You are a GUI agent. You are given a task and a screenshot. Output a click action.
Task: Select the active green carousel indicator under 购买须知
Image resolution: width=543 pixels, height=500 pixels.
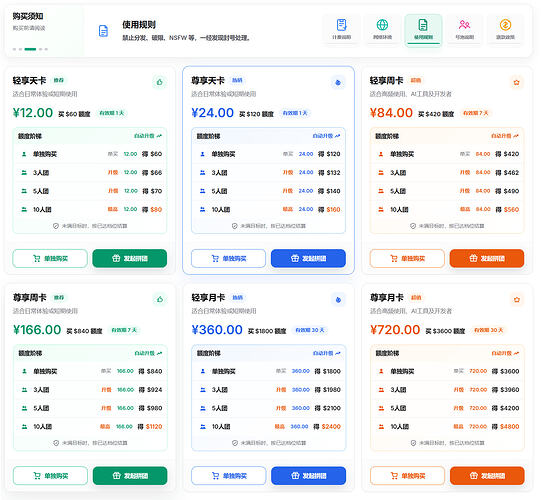tap(30, 49)
